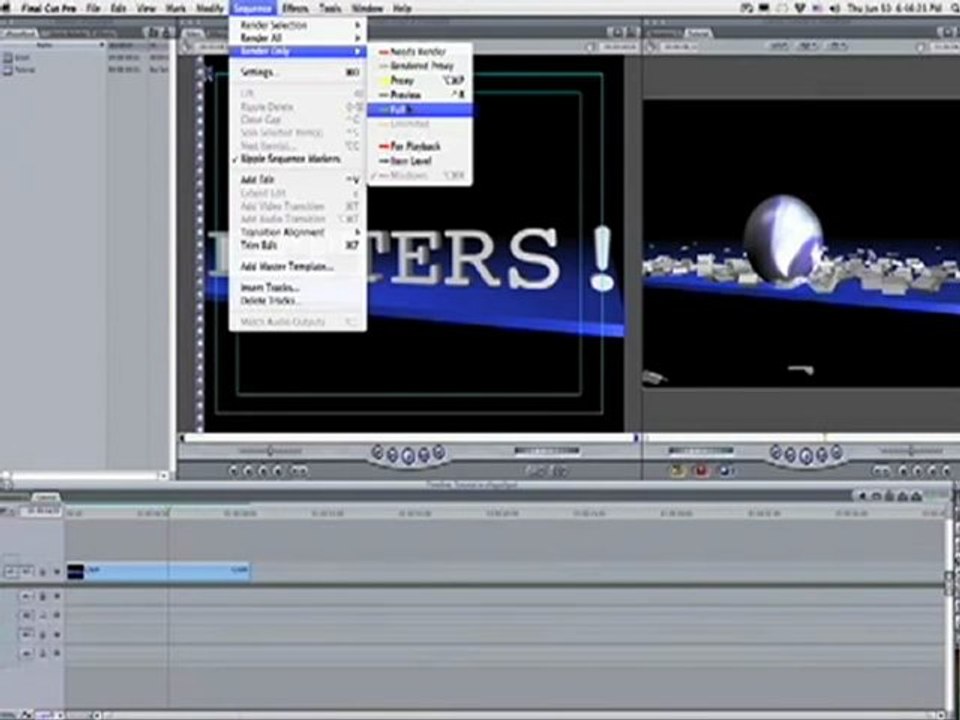The height and width of the screenshot is (720, 960).
Task: Open the Effects menu
Action: (x=295, y=8)
